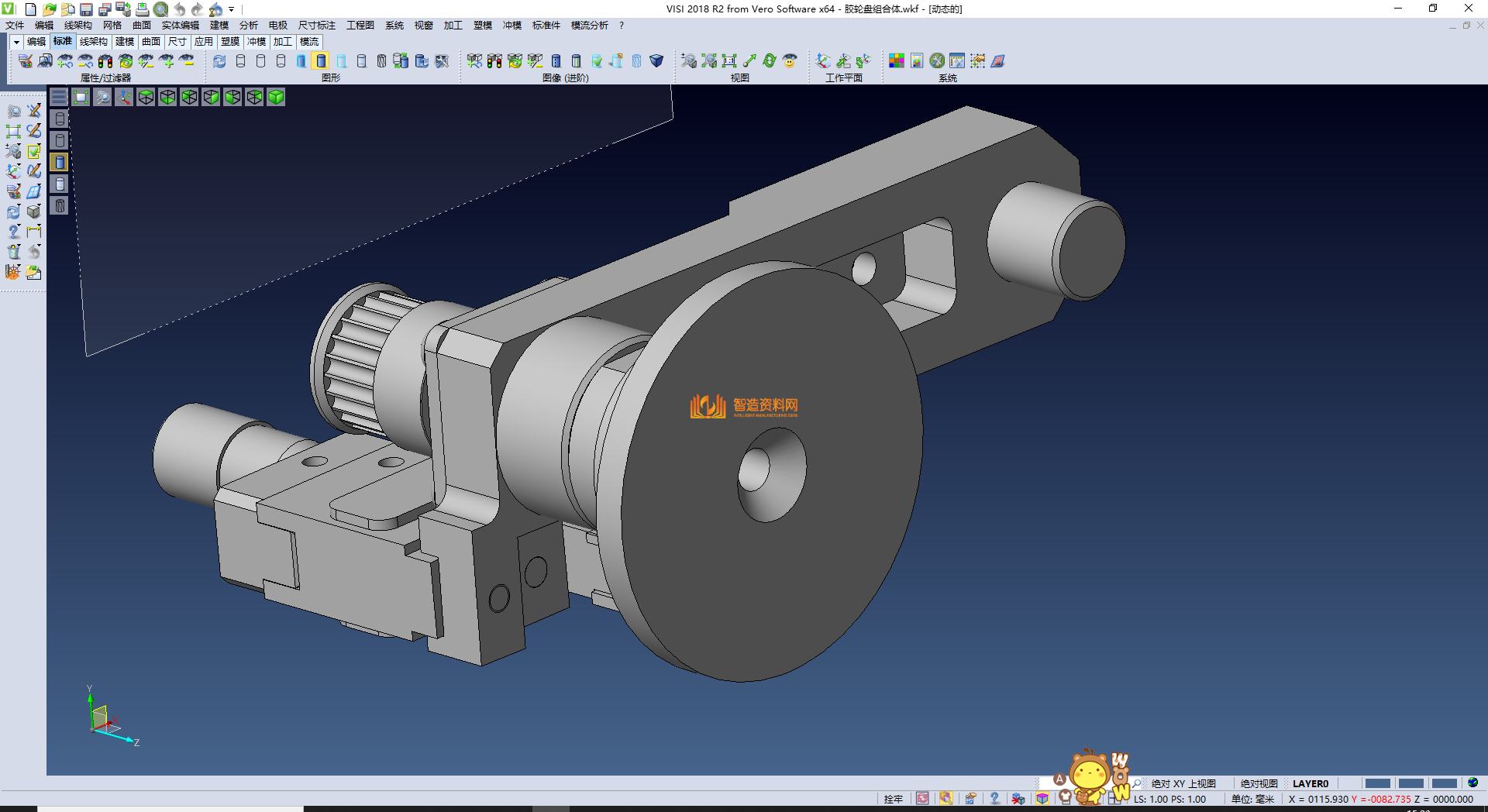Image resolution: width=1488 pixels, height=812 pixels.
Task: Click the Open file icon in quick toolbar
Action: 49,9
